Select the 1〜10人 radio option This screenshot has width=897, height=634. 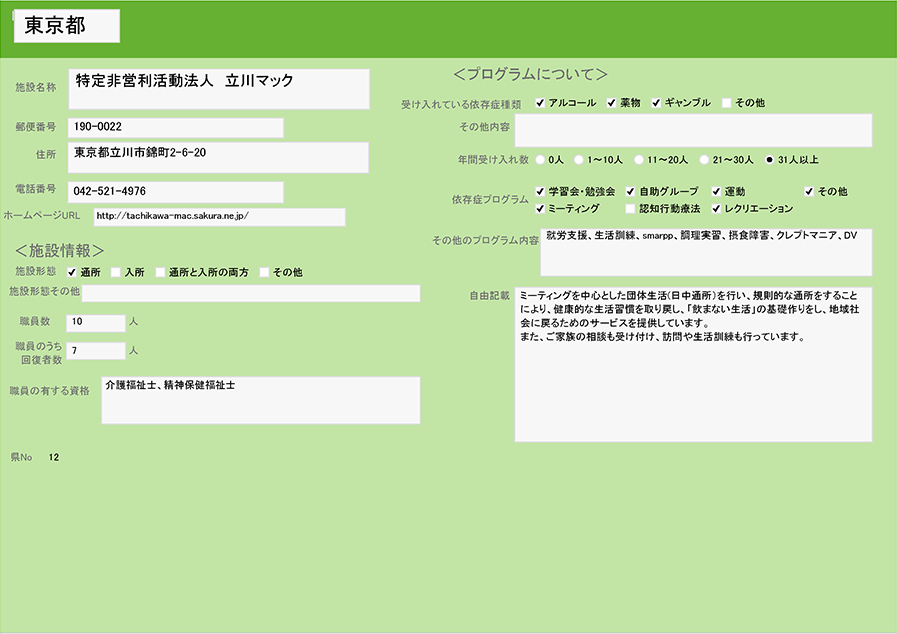coord(579,159)
